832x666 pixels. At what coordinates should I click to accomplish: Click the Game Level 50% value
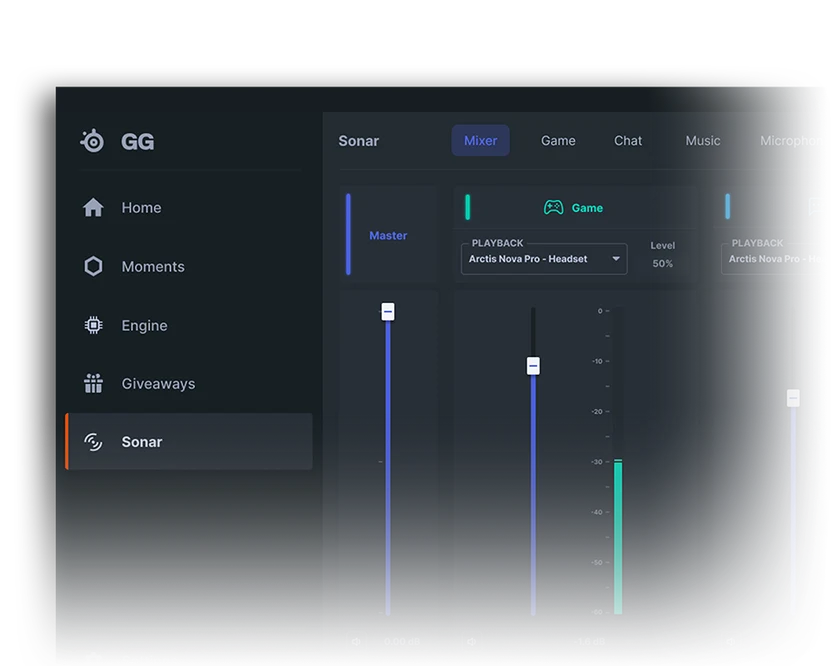[663, 263]
